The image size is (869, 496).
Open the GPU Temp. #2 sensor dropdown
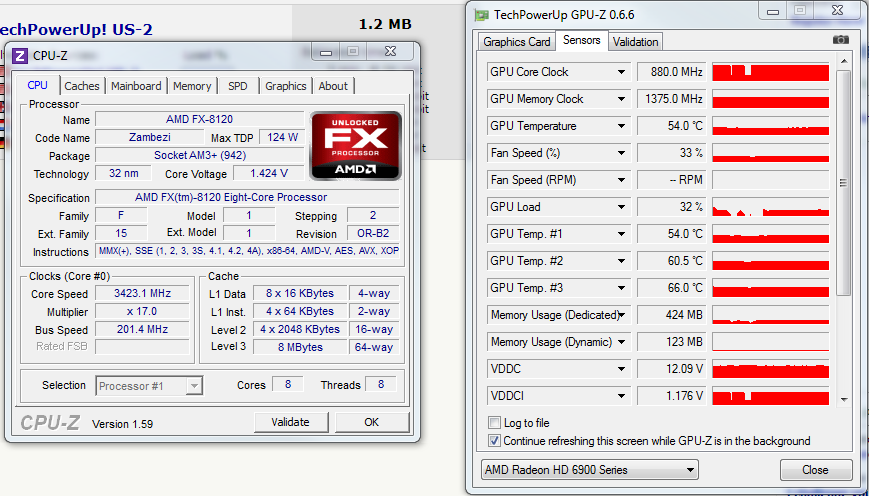[x=621, y=261]
